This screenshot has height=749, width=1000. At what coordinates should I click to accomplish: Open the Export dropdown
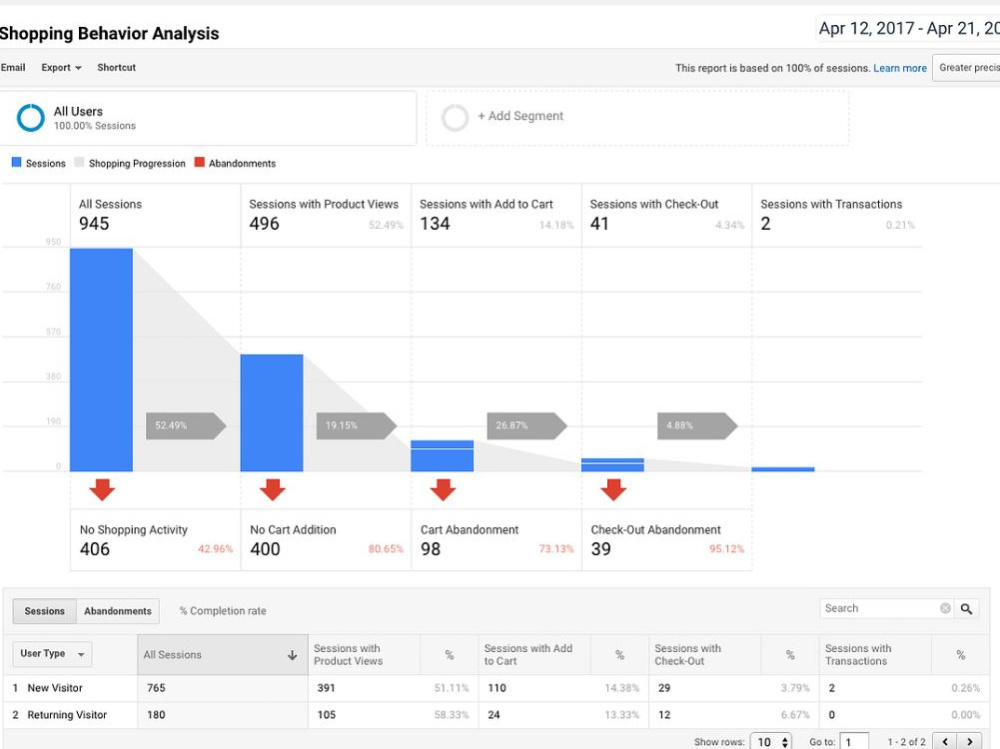pyautogui.click(x=59, y=67)
